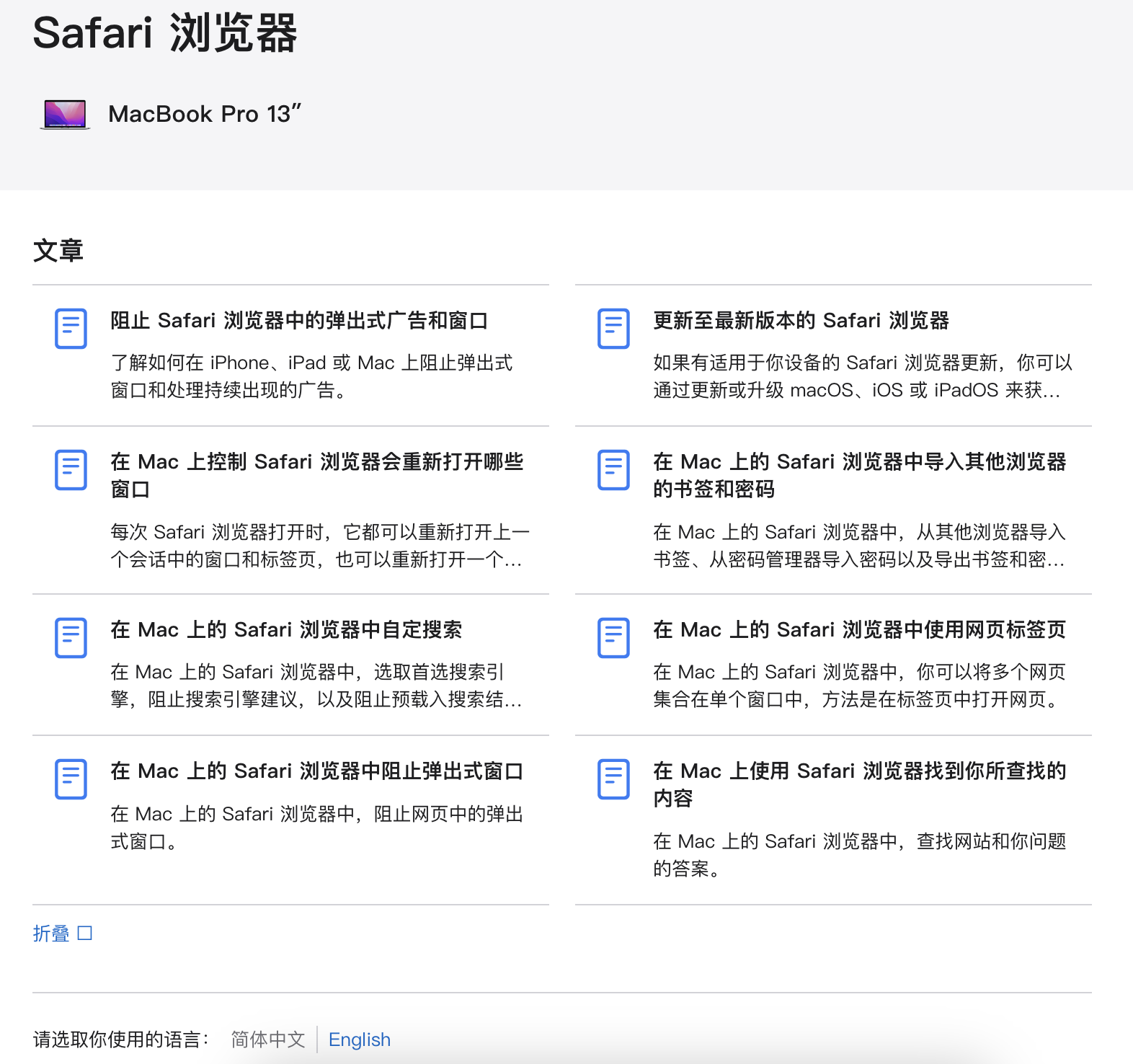Open article 在 Mac 上的 Safari 浏览器中阻止弹出式窗口
This screenshot has width=1133, height=1064.
[x=316, y=771]
